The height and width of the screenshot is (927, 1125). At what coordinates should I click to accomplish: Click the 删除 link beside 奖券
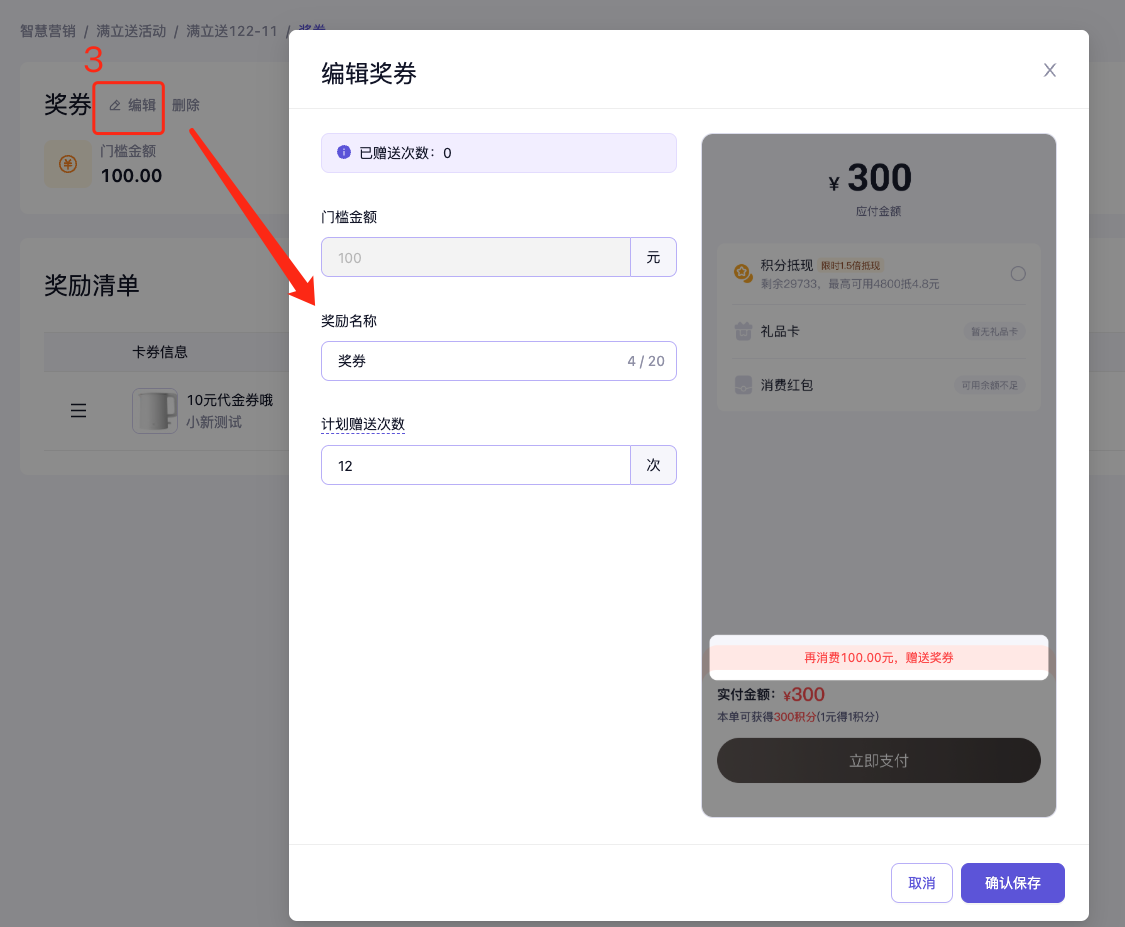tap(186, 105)
